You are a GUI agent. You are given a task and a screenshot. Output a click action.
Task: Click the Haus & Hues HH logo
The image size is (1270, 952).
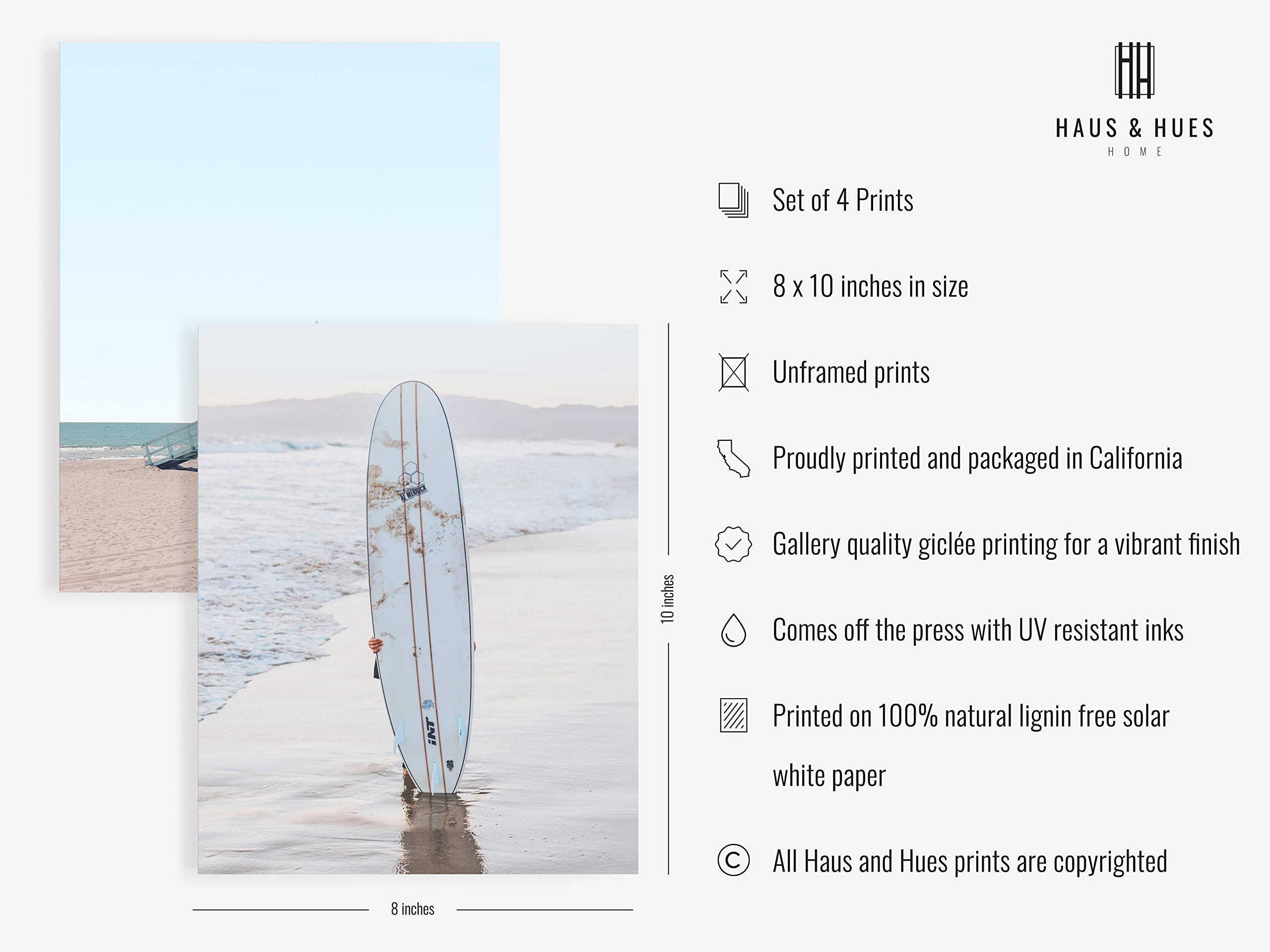pyautogui.click(x=1135, y=70)
